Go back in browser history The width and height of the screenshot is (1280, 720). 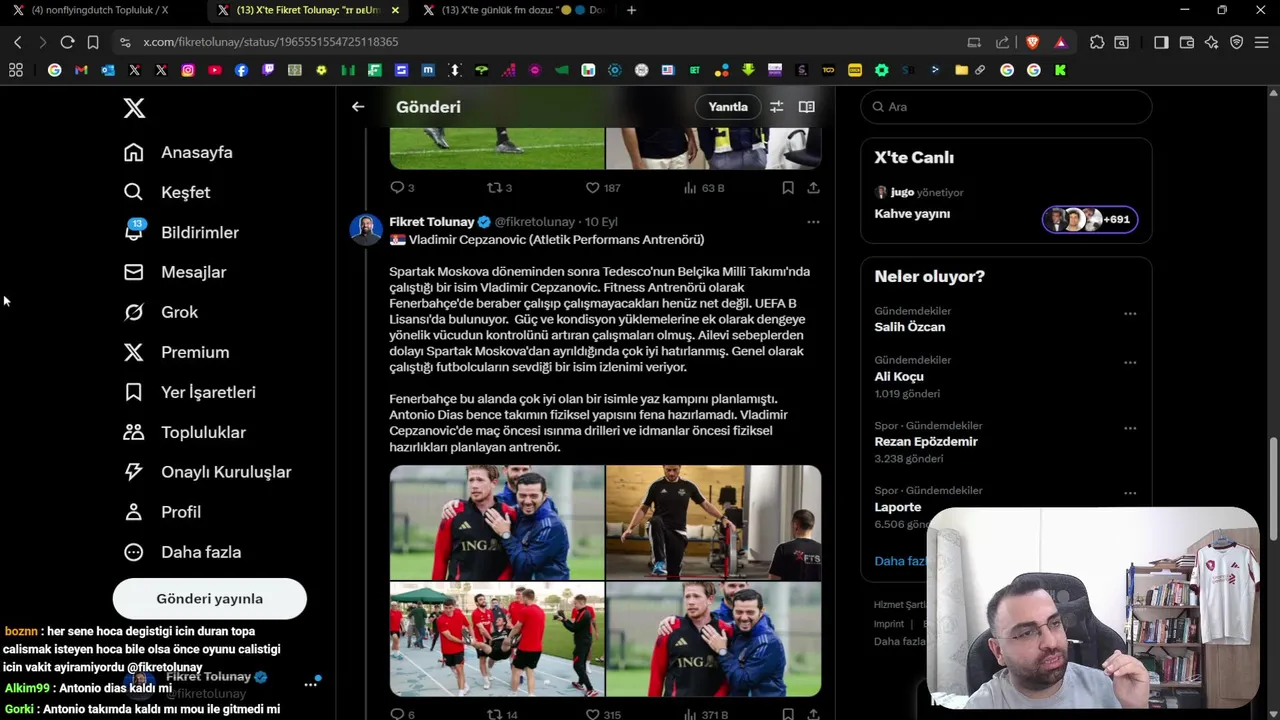click(18, 42)
